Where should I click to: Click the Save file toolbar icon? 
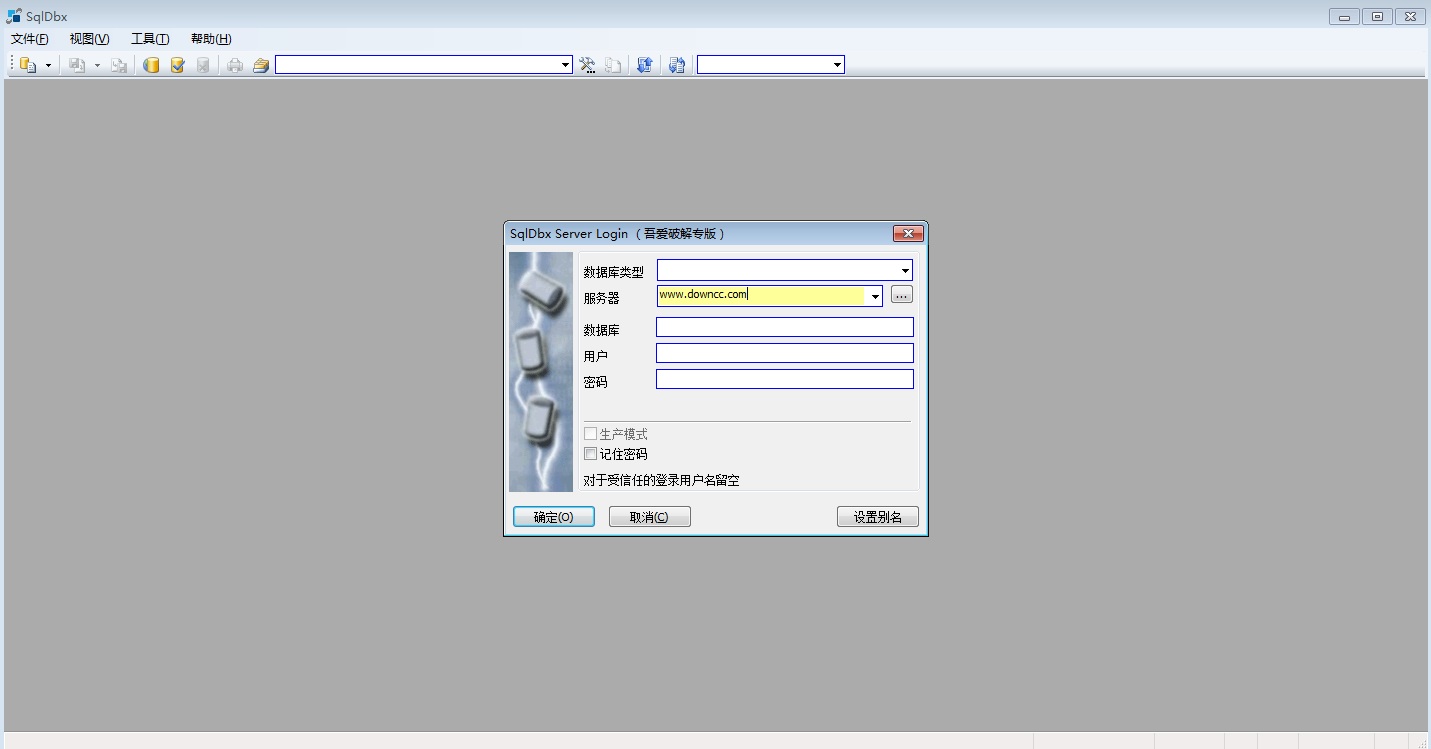coord(78,64)
